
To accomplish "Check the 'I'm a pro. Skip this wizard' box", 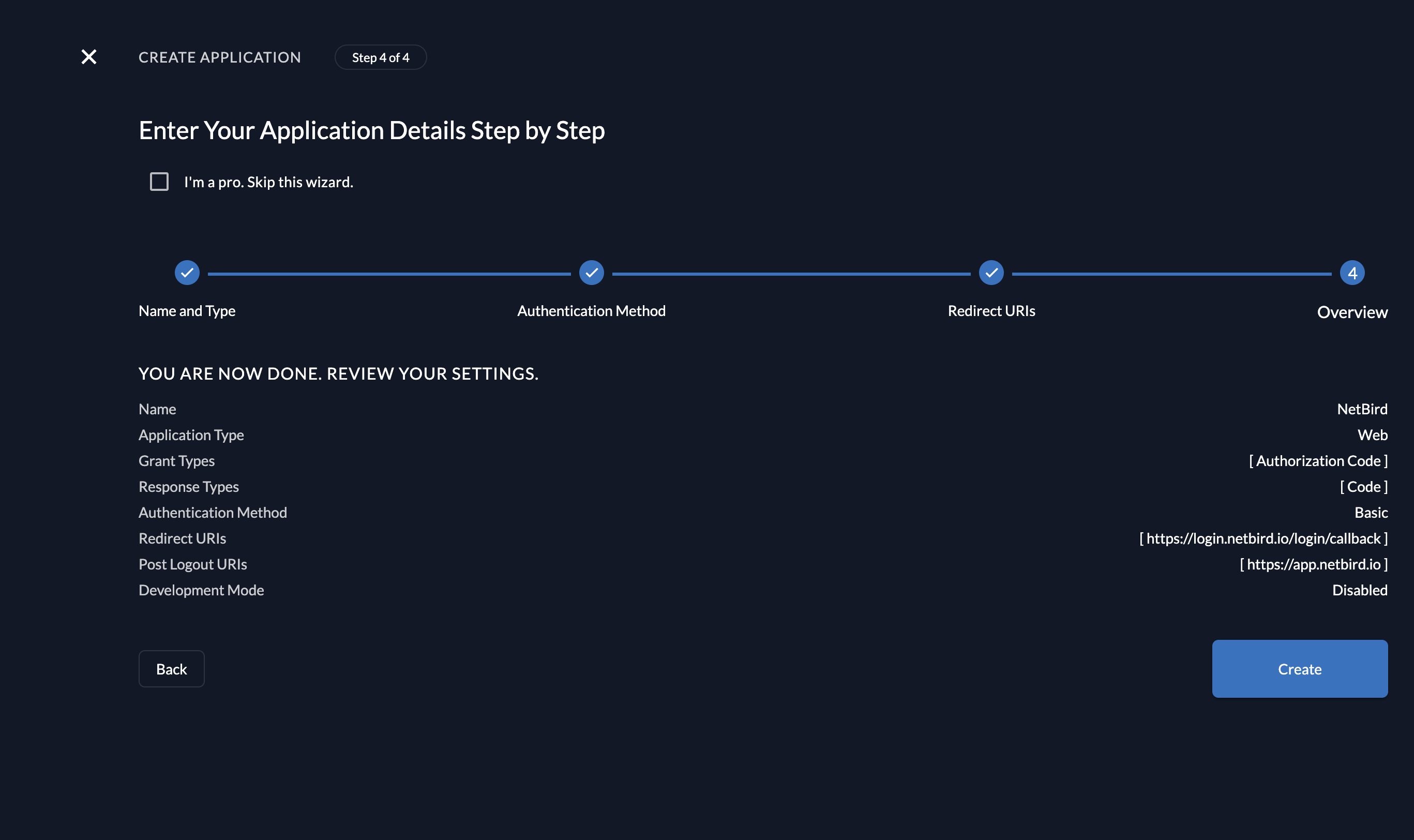I will pyautogui.click(x=159, y=182).
